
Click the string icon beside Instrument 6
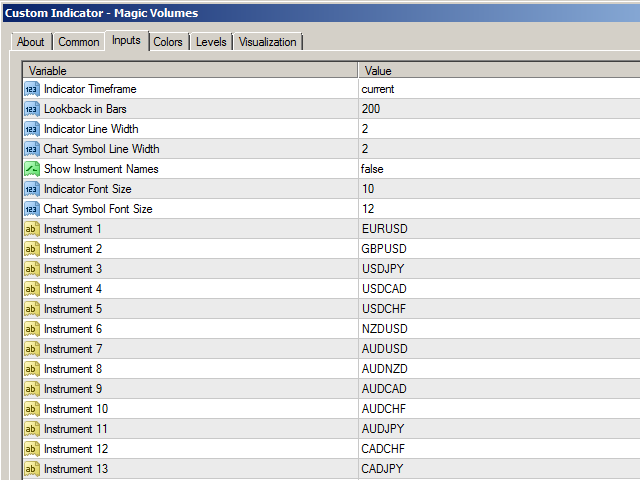coord(32,329)
